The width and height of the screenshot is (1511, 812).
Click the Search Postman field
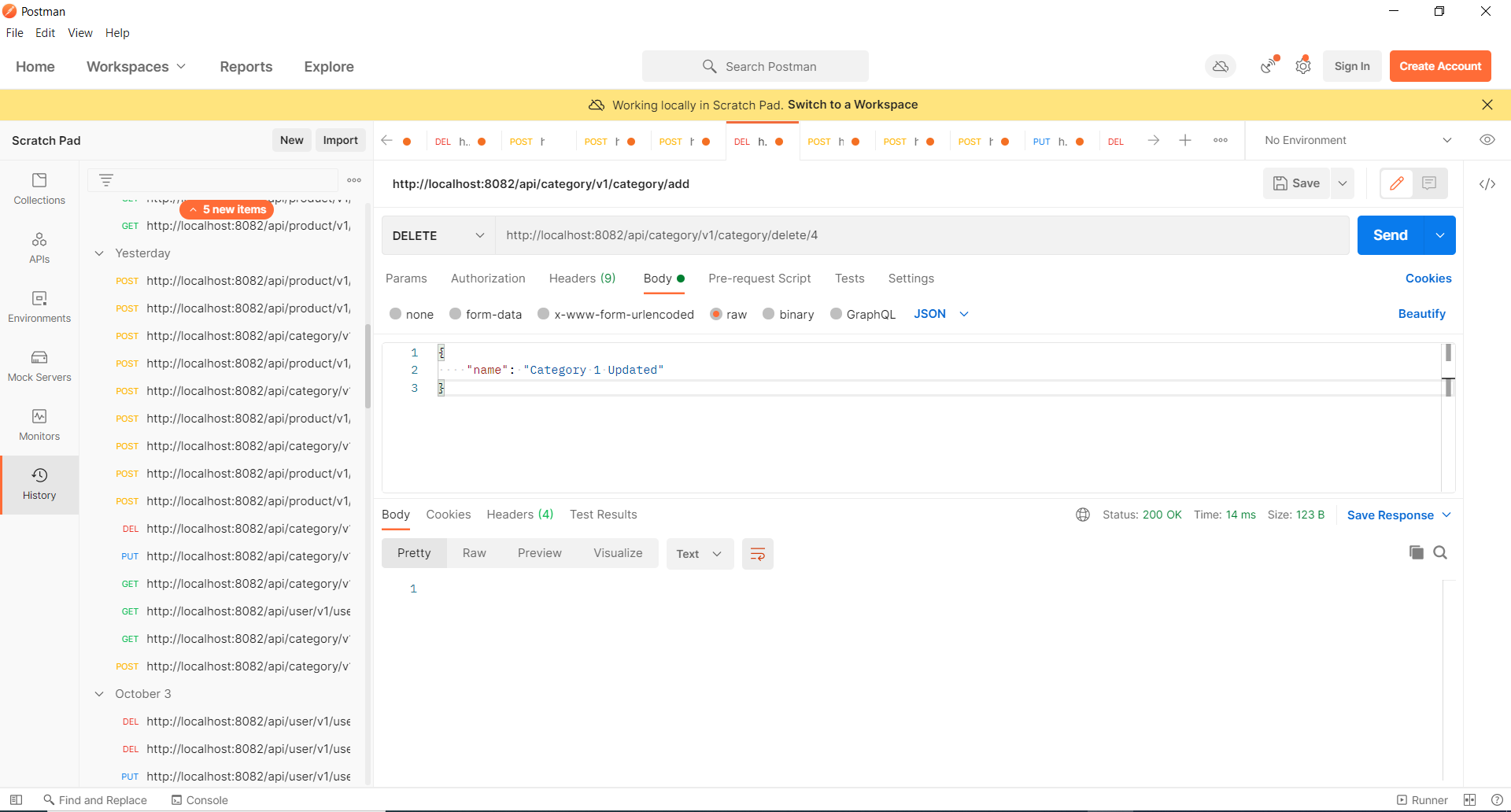[x=755, y=66]
